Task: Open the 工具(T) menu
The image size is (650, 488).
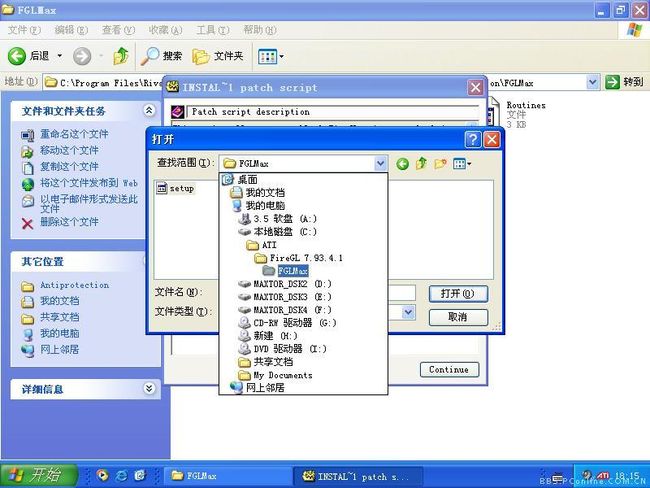Action: (213, 30)
